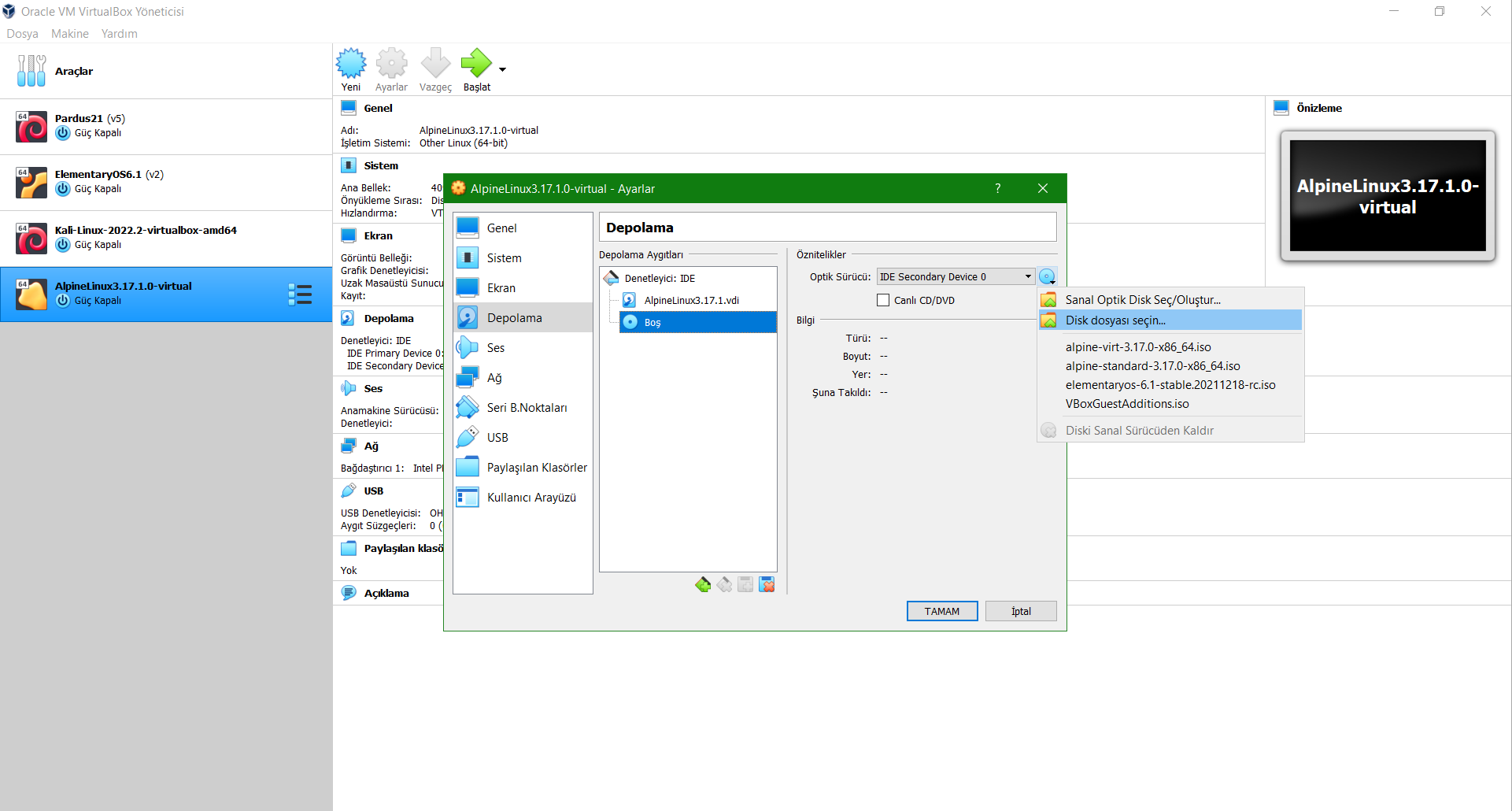Open the Ağ settings category
The image size is (1512, 811).
pos(523,377)
